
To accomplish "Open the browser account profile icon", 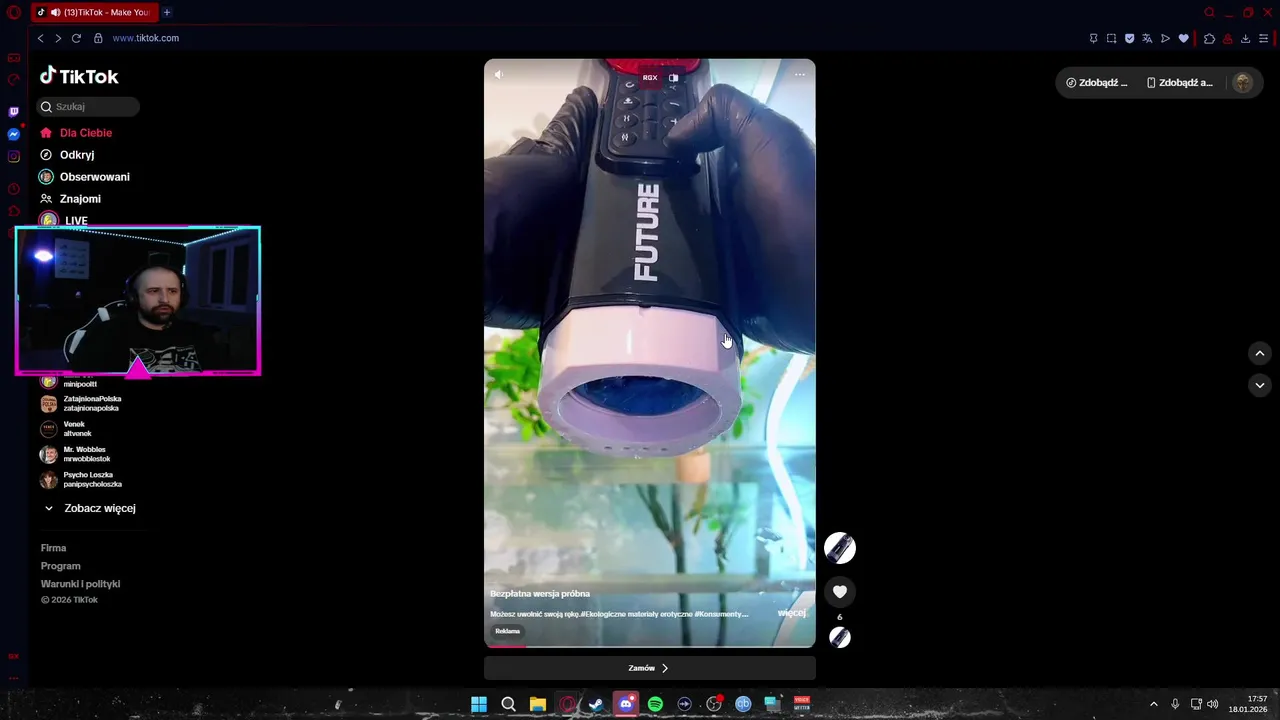I will click(1227, 38).
